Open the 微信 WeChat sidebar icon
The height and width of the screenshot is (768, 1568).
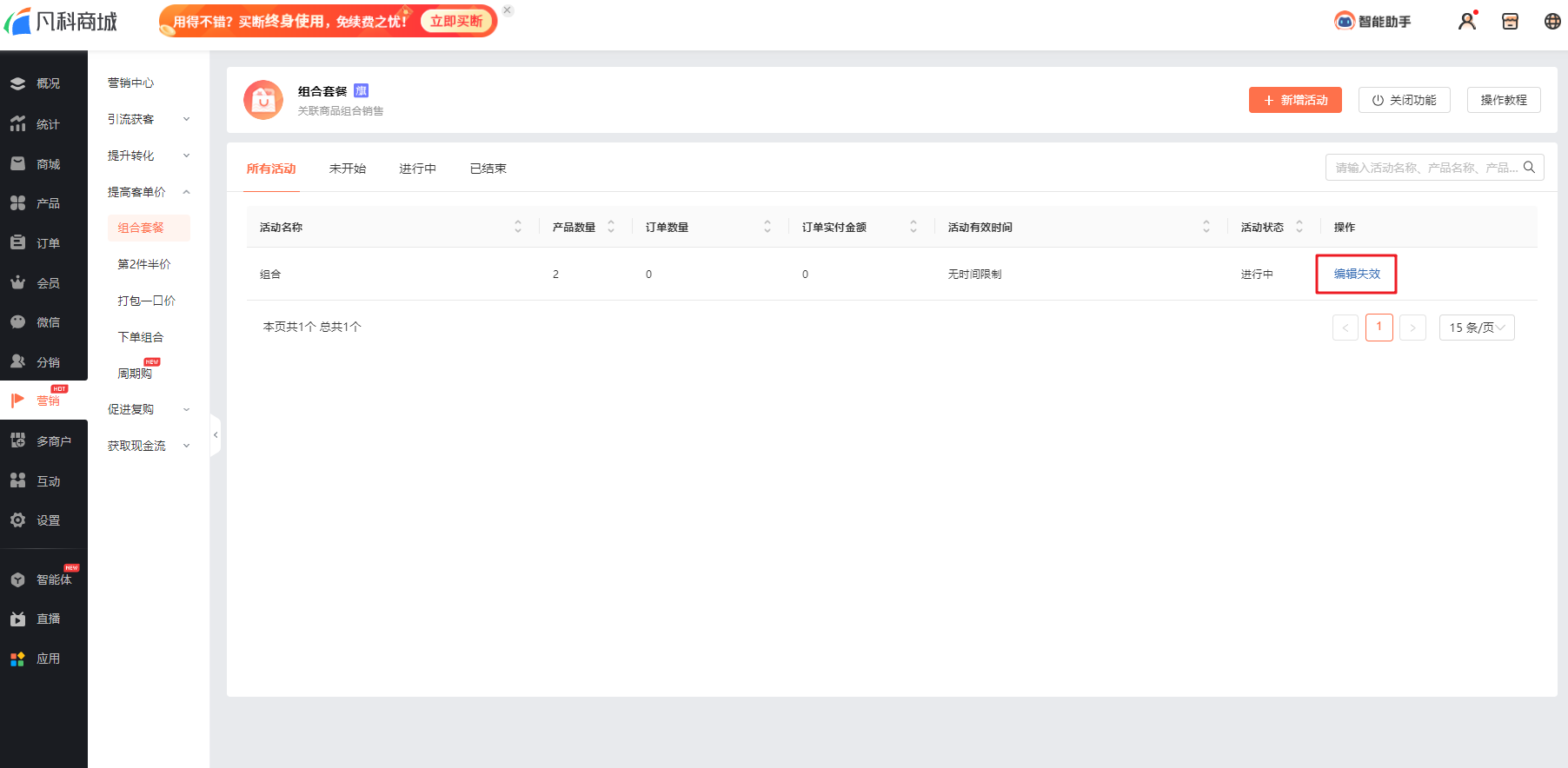pyautogui.click(x=17, y=321)
